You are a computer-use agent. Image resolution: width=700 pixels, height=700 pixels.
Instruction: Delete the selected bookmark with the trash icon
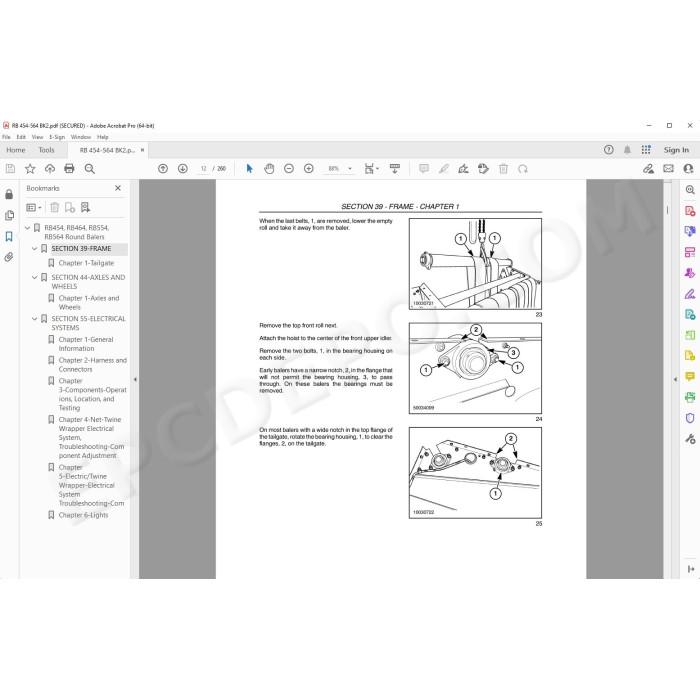54,207
